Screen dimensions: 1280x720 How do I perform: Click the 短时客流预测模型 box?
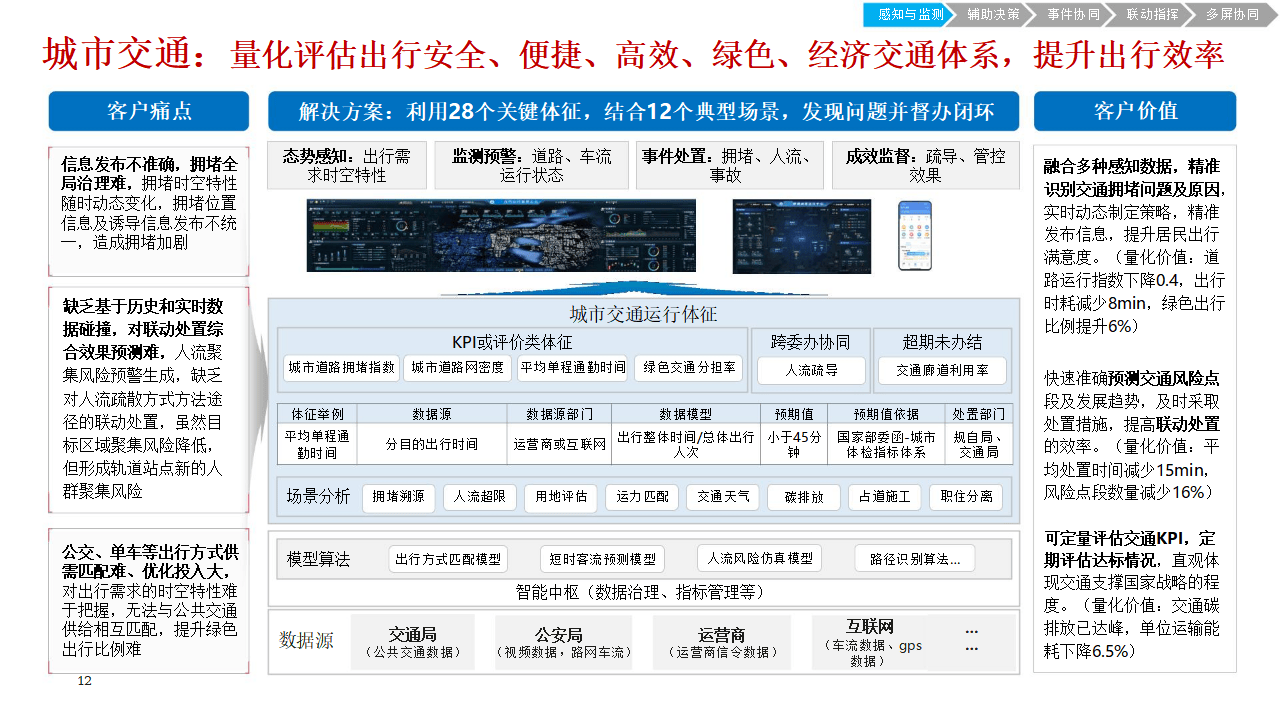[603, 559]
